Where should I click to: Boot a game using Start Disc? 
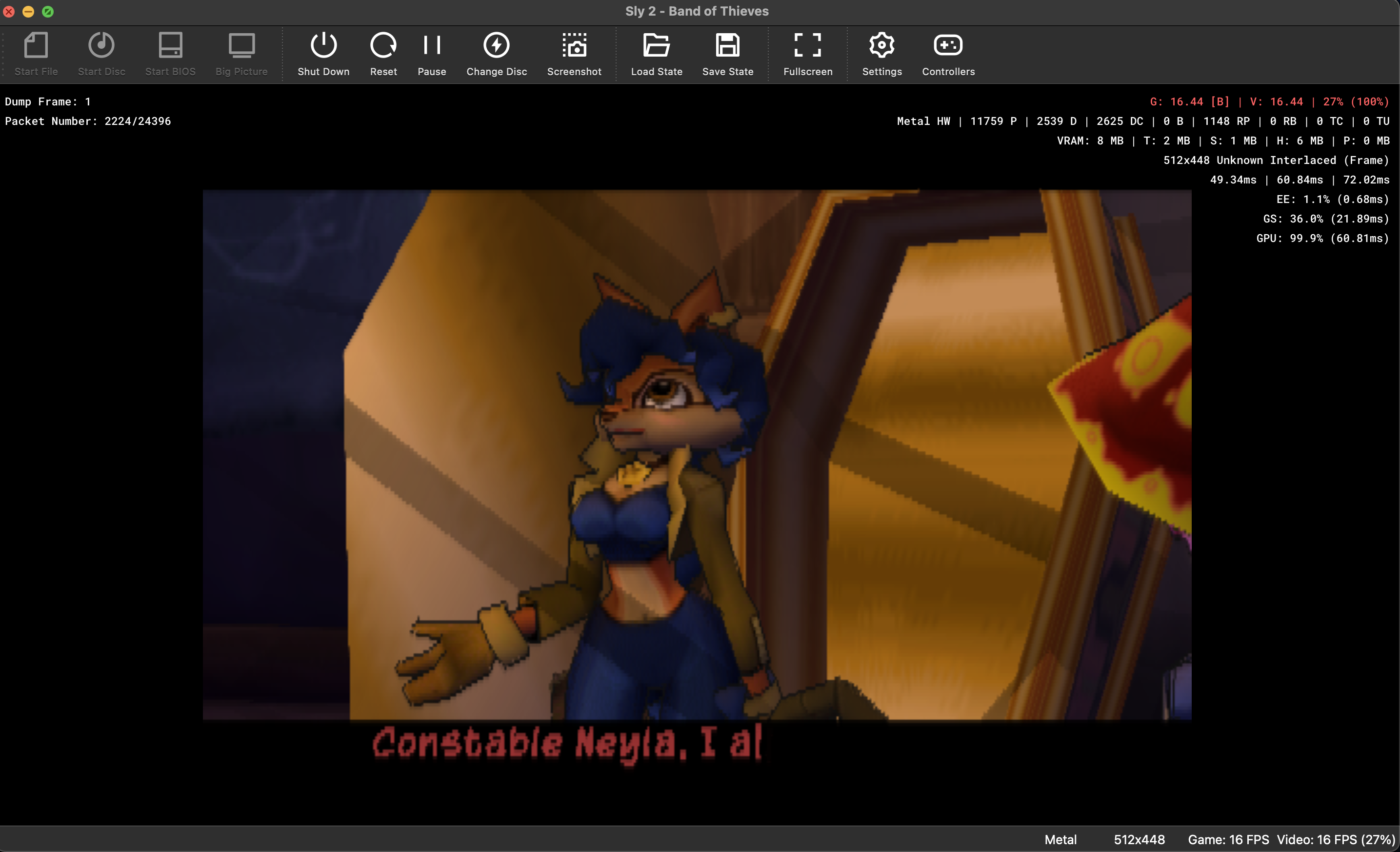click(x=101, y=53)
